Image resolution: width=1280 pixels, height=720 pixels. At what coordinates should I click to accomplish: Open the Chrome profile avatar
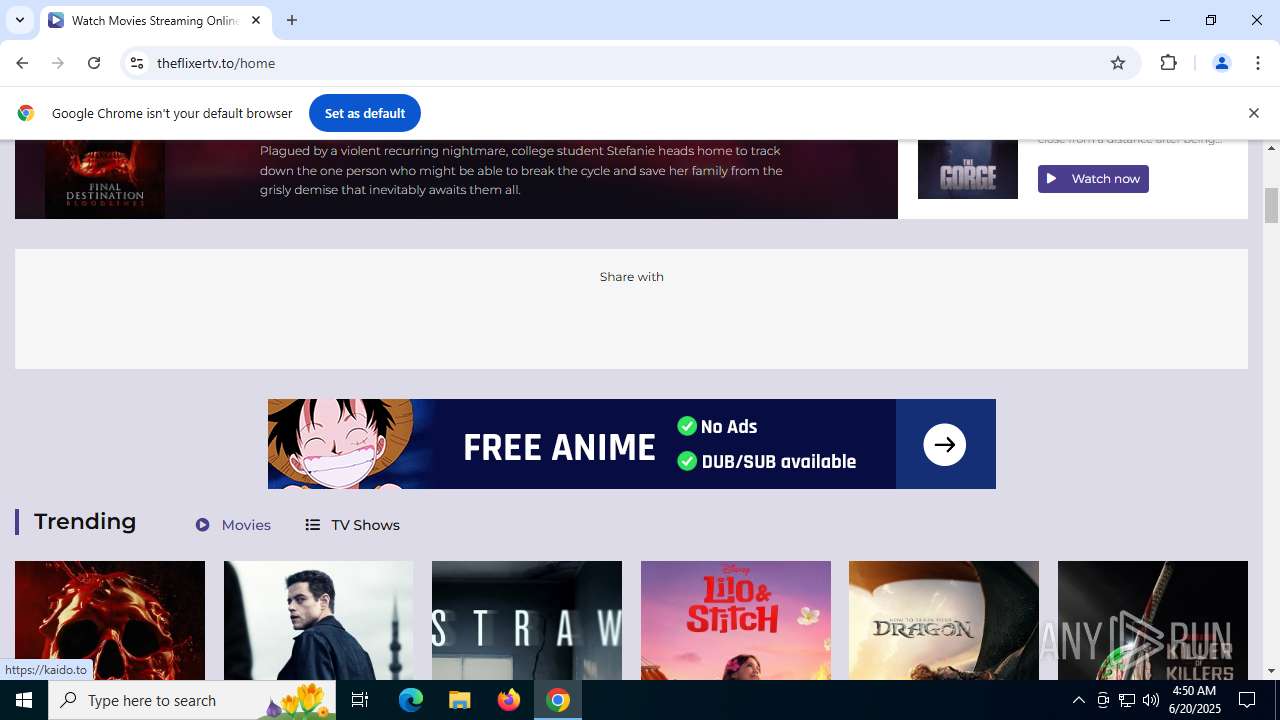pos(1221,63)
